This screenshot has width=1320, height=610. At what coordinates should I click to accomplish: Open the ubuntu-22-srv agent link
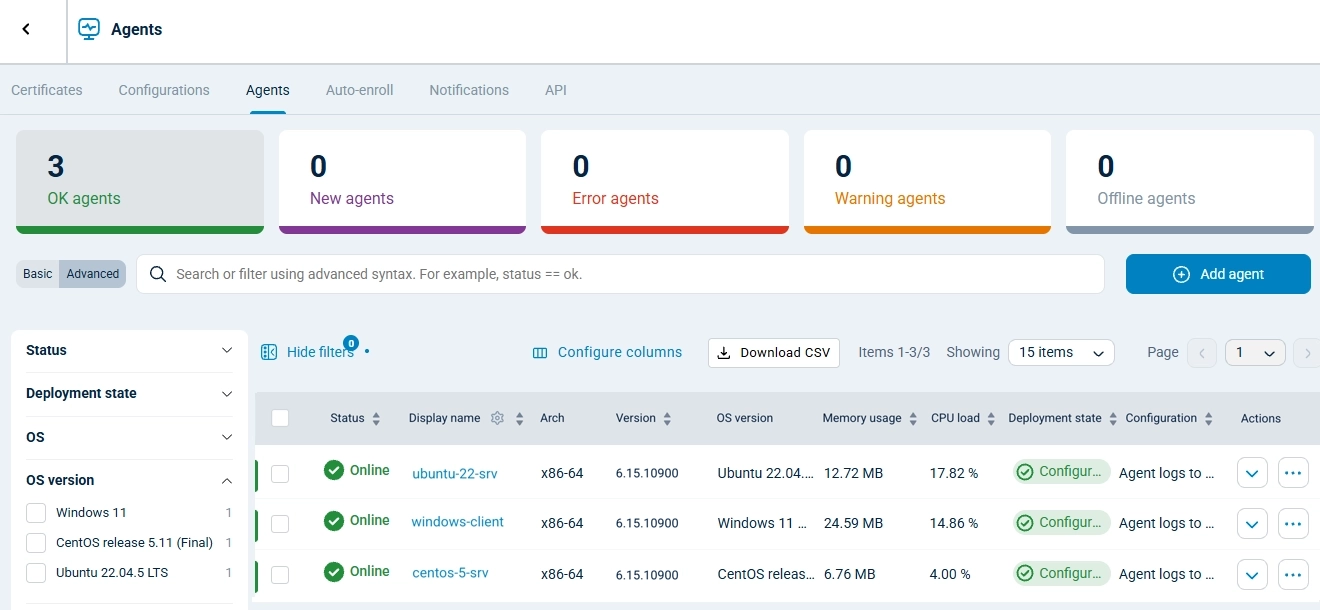(x=455, y=473)
